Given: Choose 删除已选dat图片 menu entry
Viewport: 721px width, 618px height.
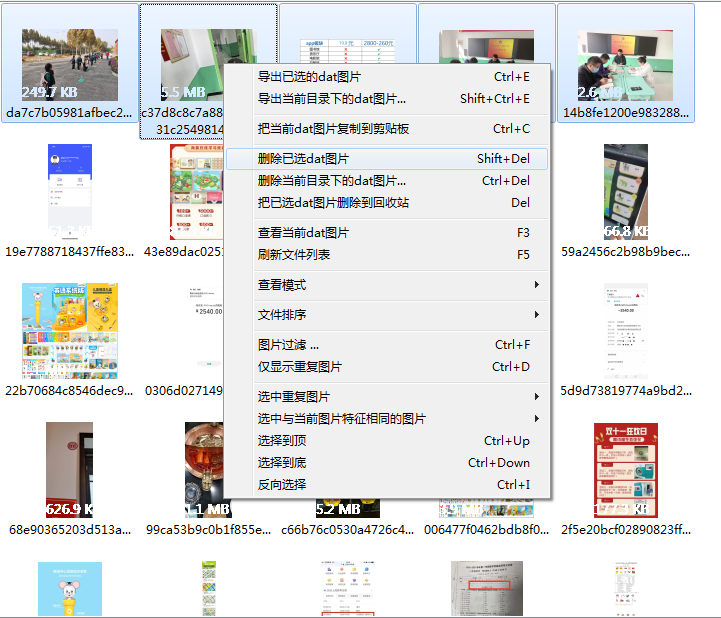Looking at the screenshot, I should point(387,159).
